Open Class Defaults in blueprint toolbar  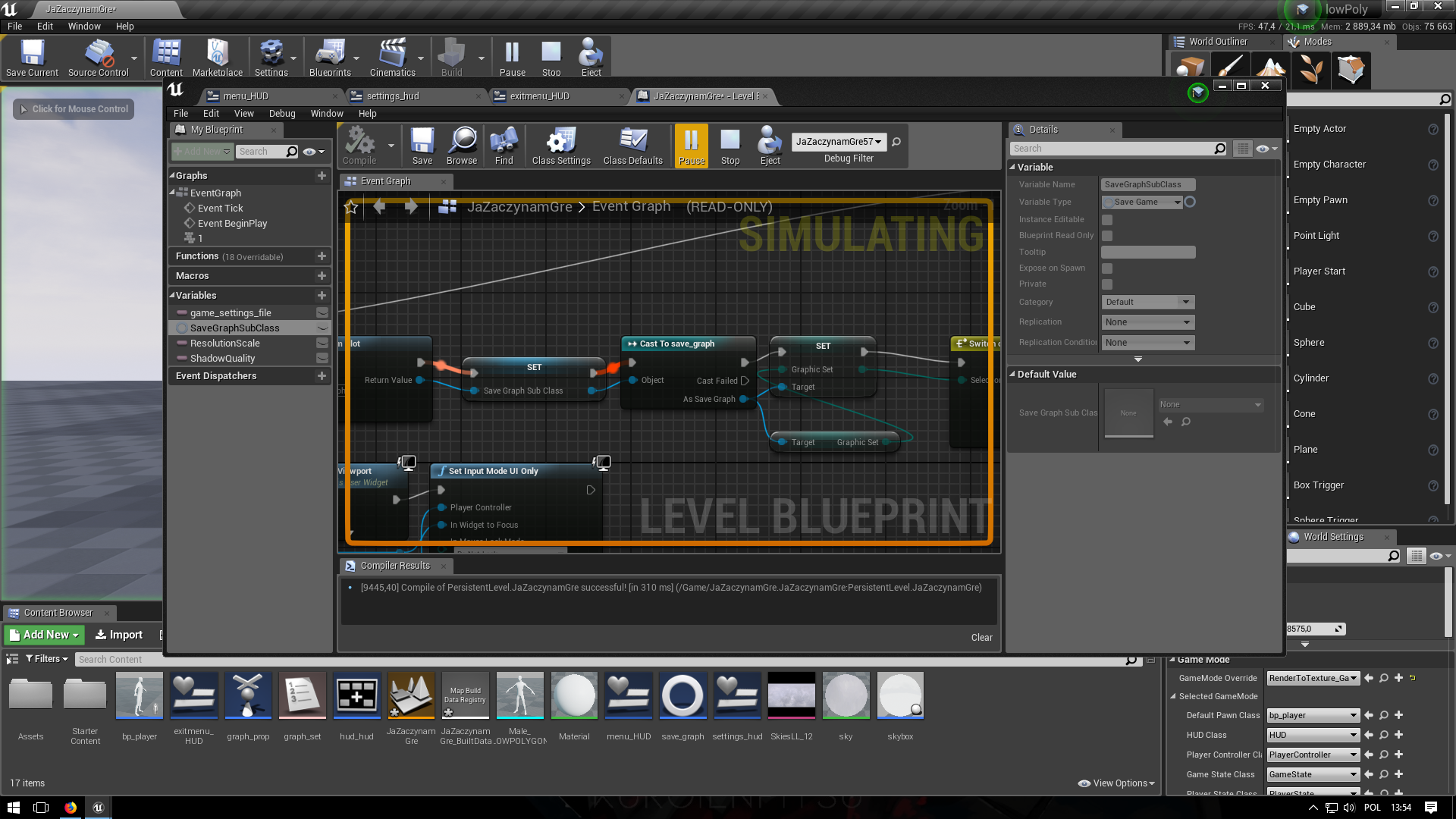coord(633,146)
